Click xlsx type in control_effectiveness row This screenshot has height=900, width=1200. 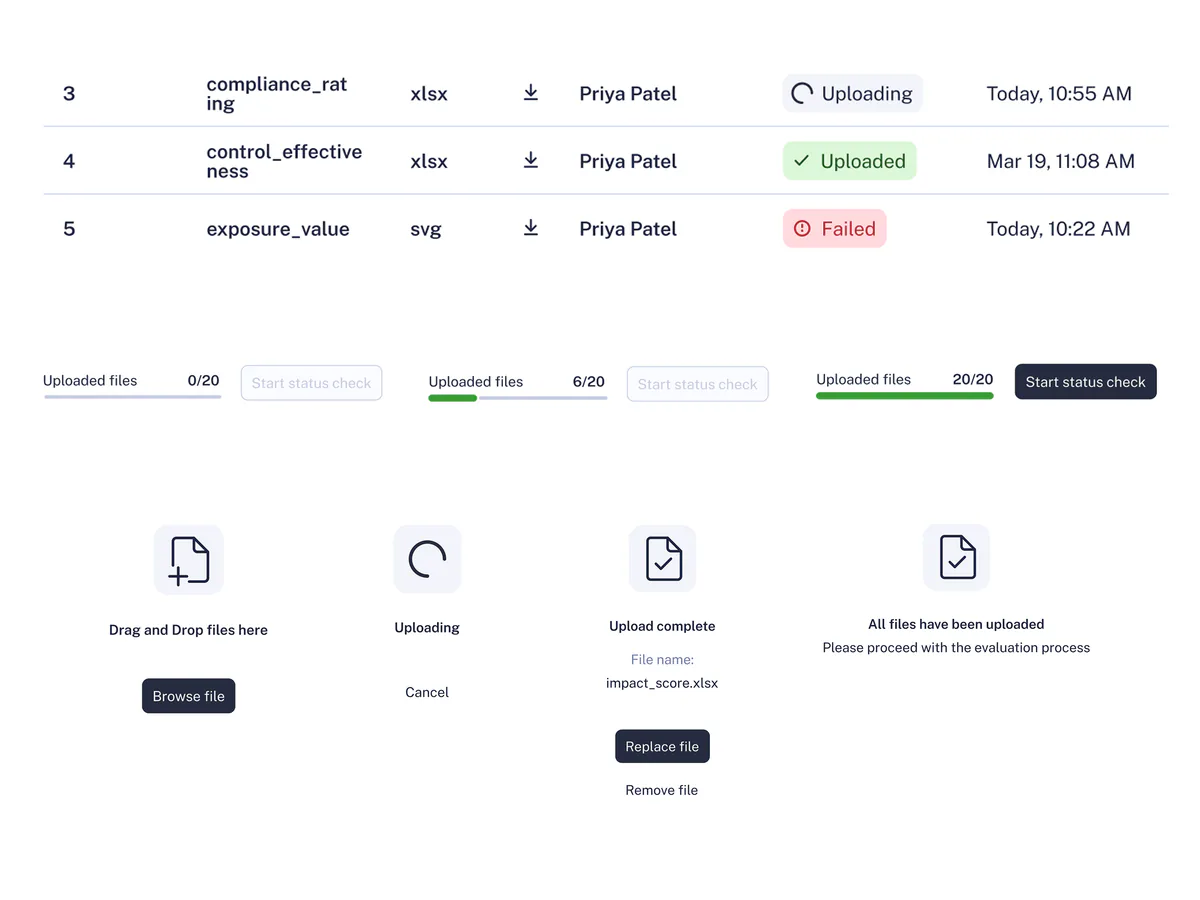coord(429,161)
